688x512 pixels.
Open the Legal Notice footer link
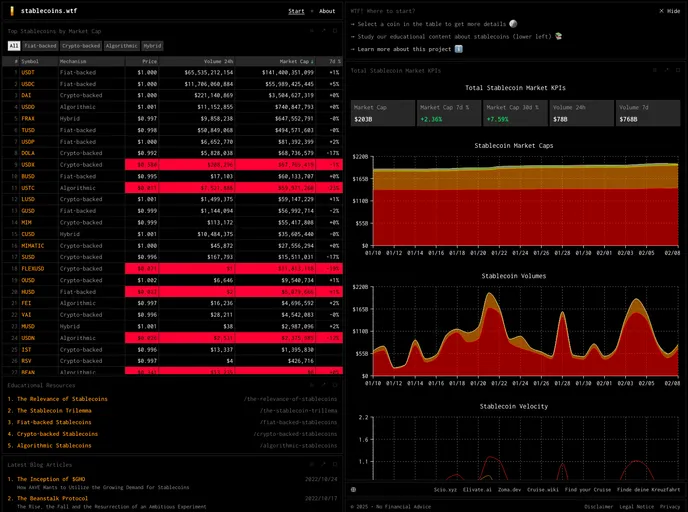point(637,507)
